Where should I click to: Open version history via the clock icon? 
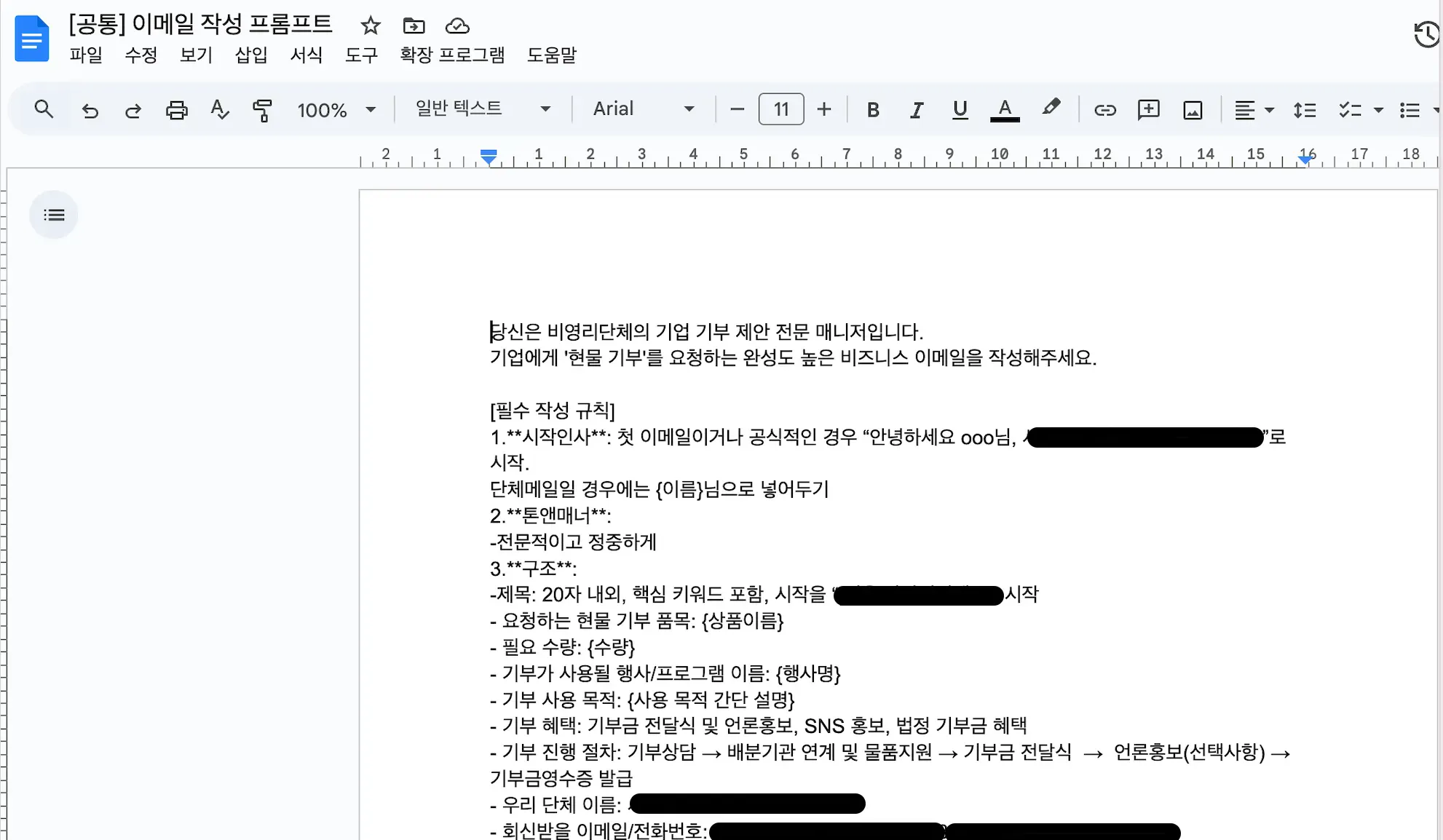click(1425, 34)
